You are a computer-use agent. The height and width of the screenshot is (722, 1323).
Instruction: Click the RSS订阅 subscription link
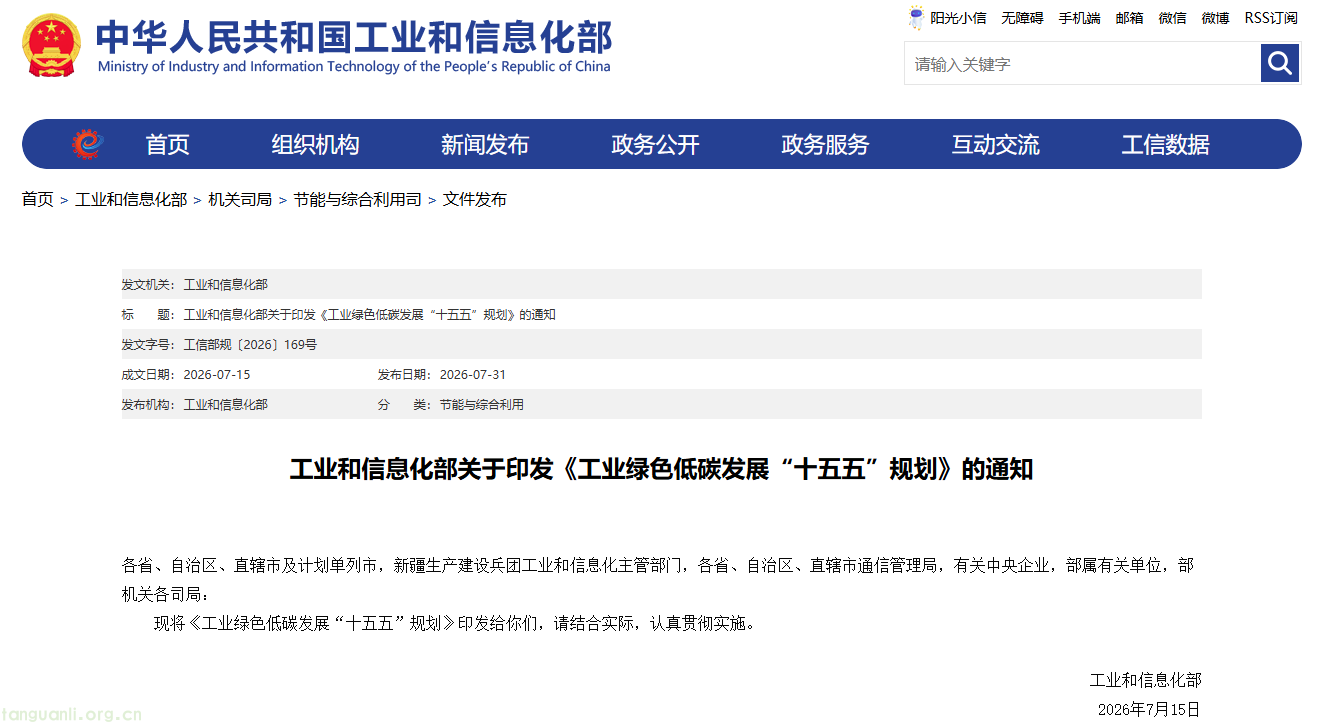(x=1271, y=18)
